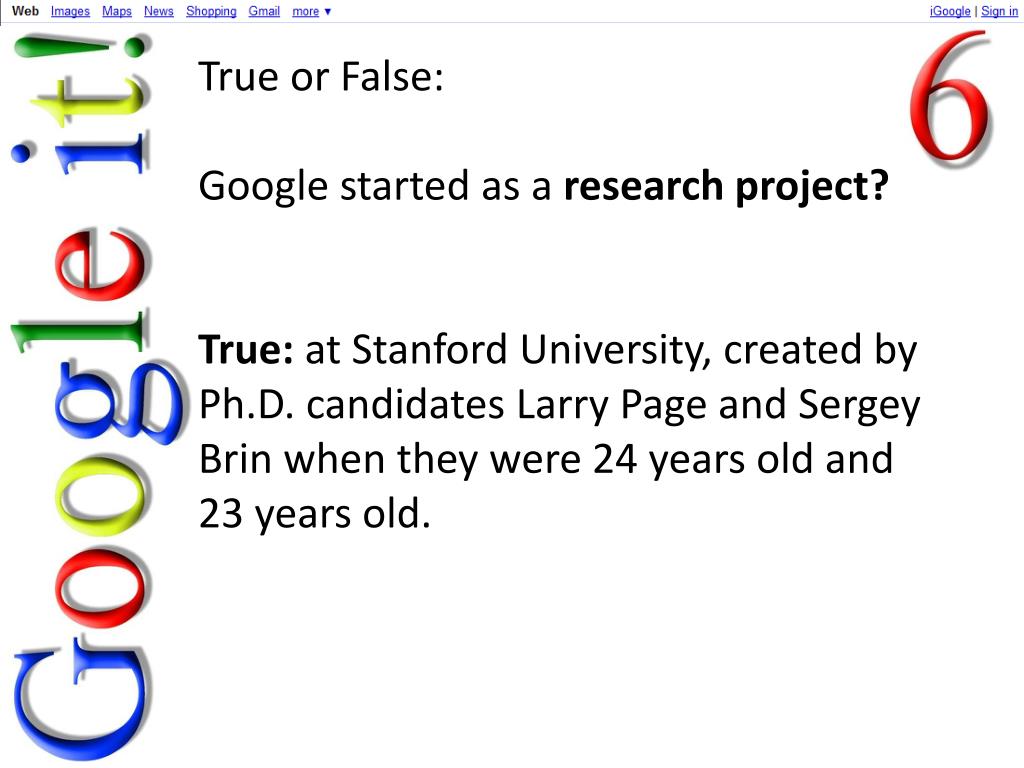Click the blue lowercase g in logo
1024x768 pixels.
[119, 403]
